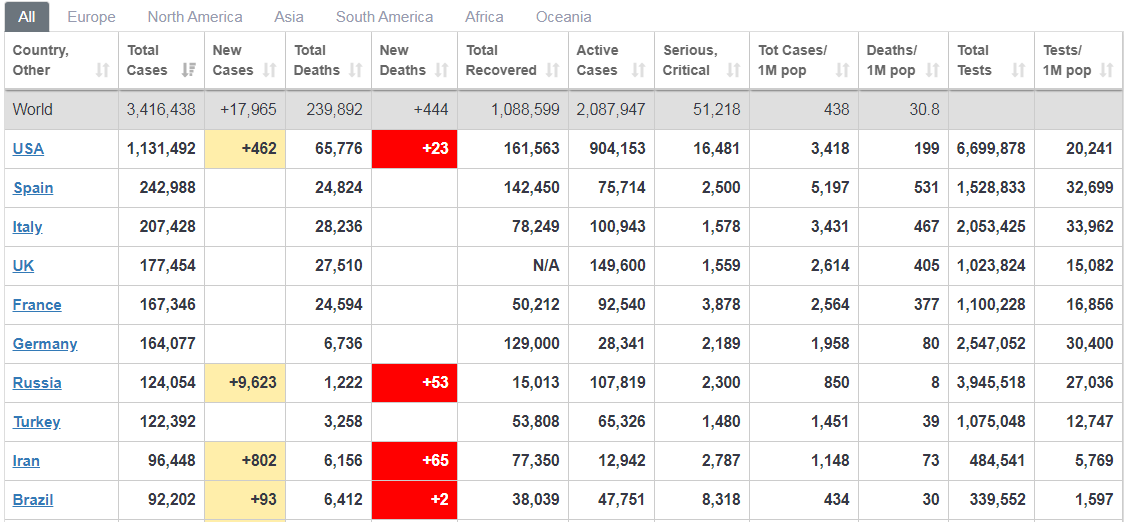Click Deaths/1M pop sort arrows
Viewport: 1129px width, 522px height.
click(932, 70)
